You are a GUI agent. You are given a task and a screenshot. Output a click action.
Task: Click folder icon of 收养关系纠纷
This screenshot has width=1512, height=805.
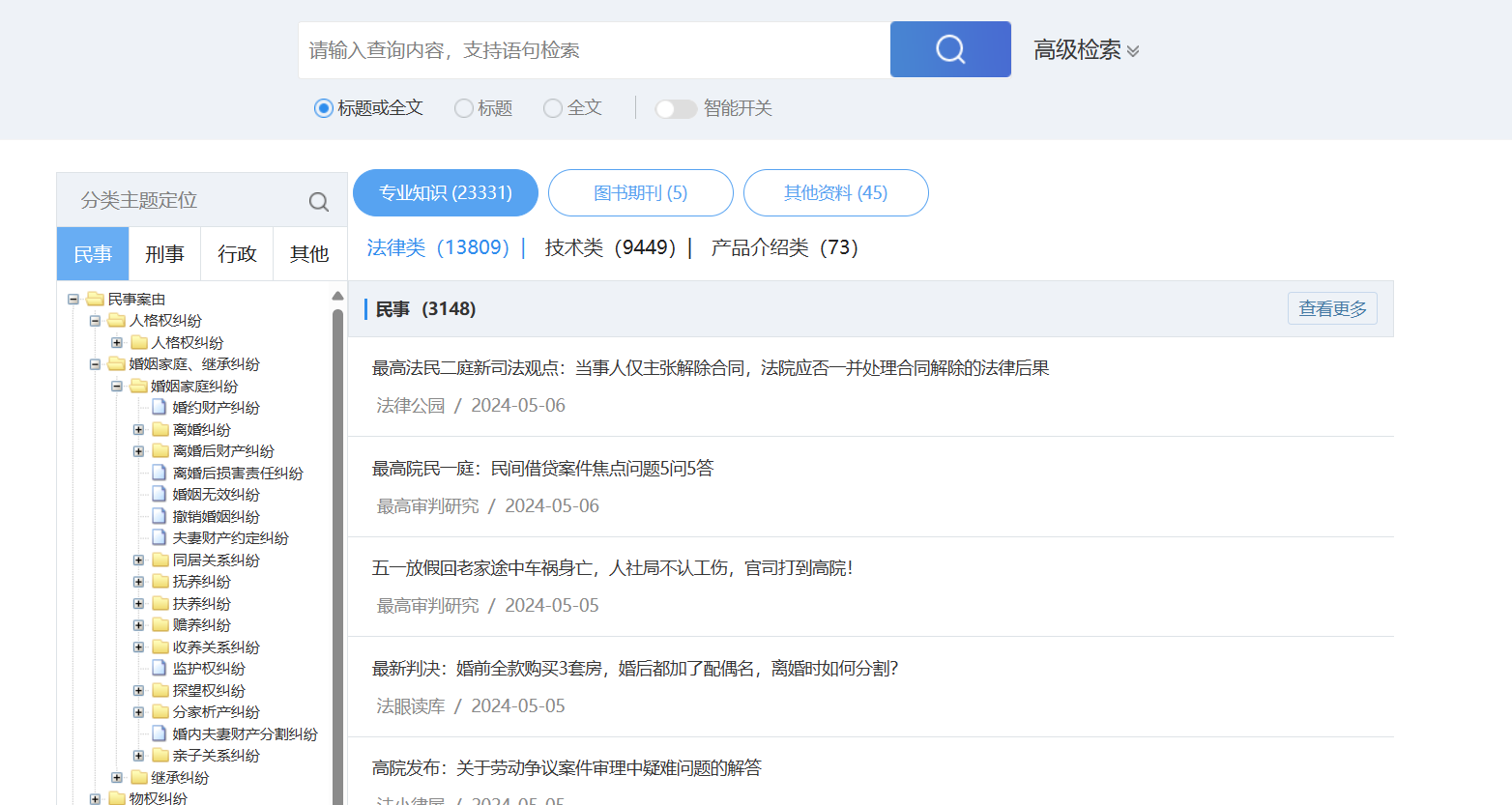(160, 647)
